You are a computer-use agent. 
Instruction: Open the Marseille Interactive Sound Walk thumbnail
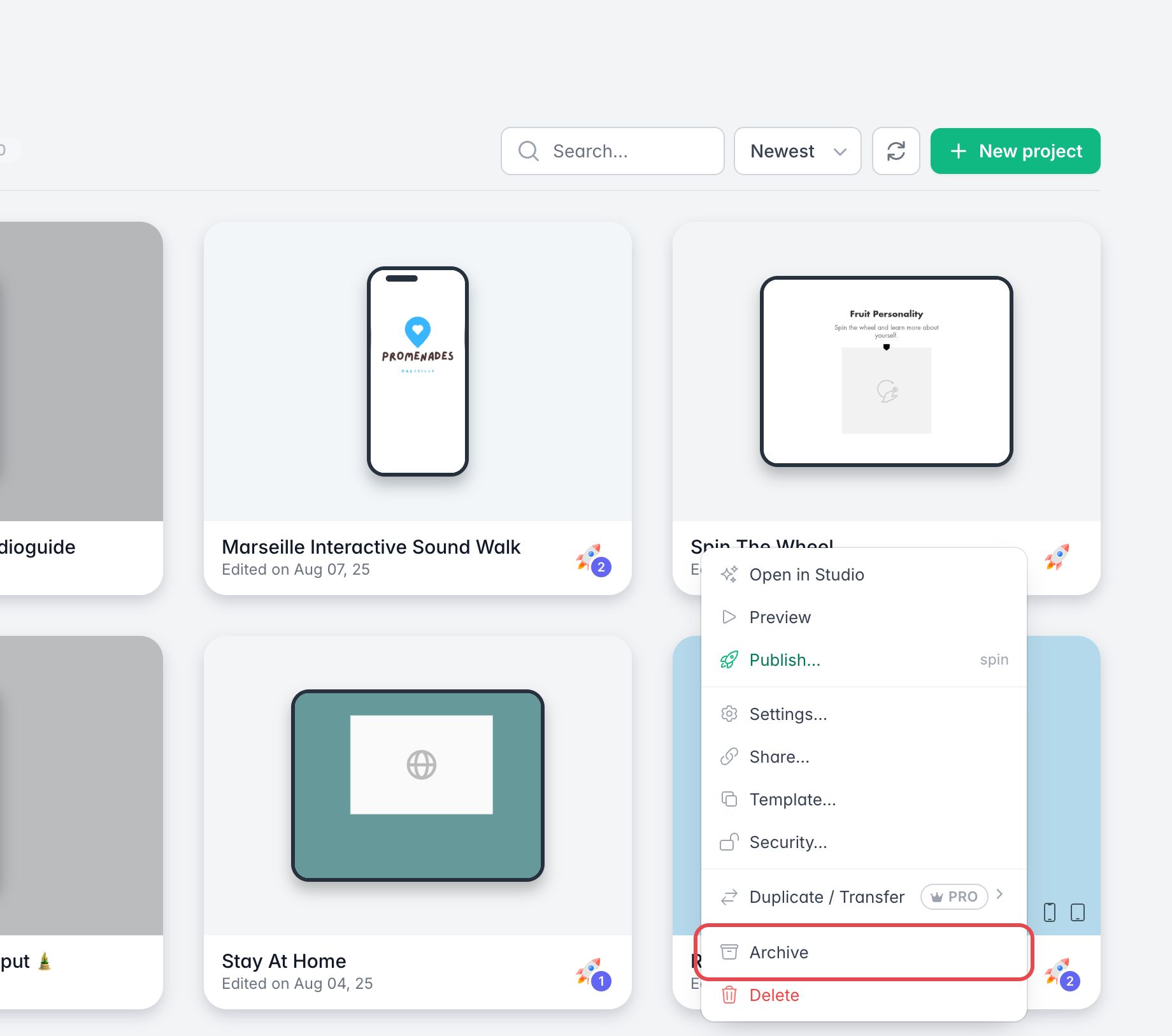pyautogui.click(x=418, y=371)
